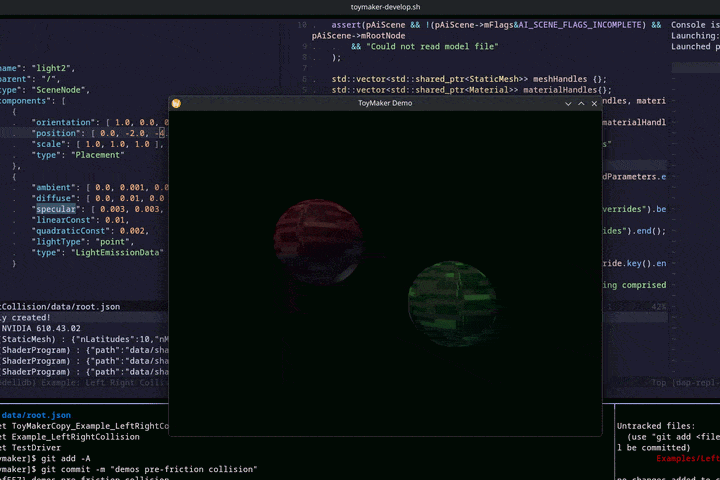Click the root.json status line filename
Image resolution: width=720 pixels, height=480 pixels.
coord(60,306)
